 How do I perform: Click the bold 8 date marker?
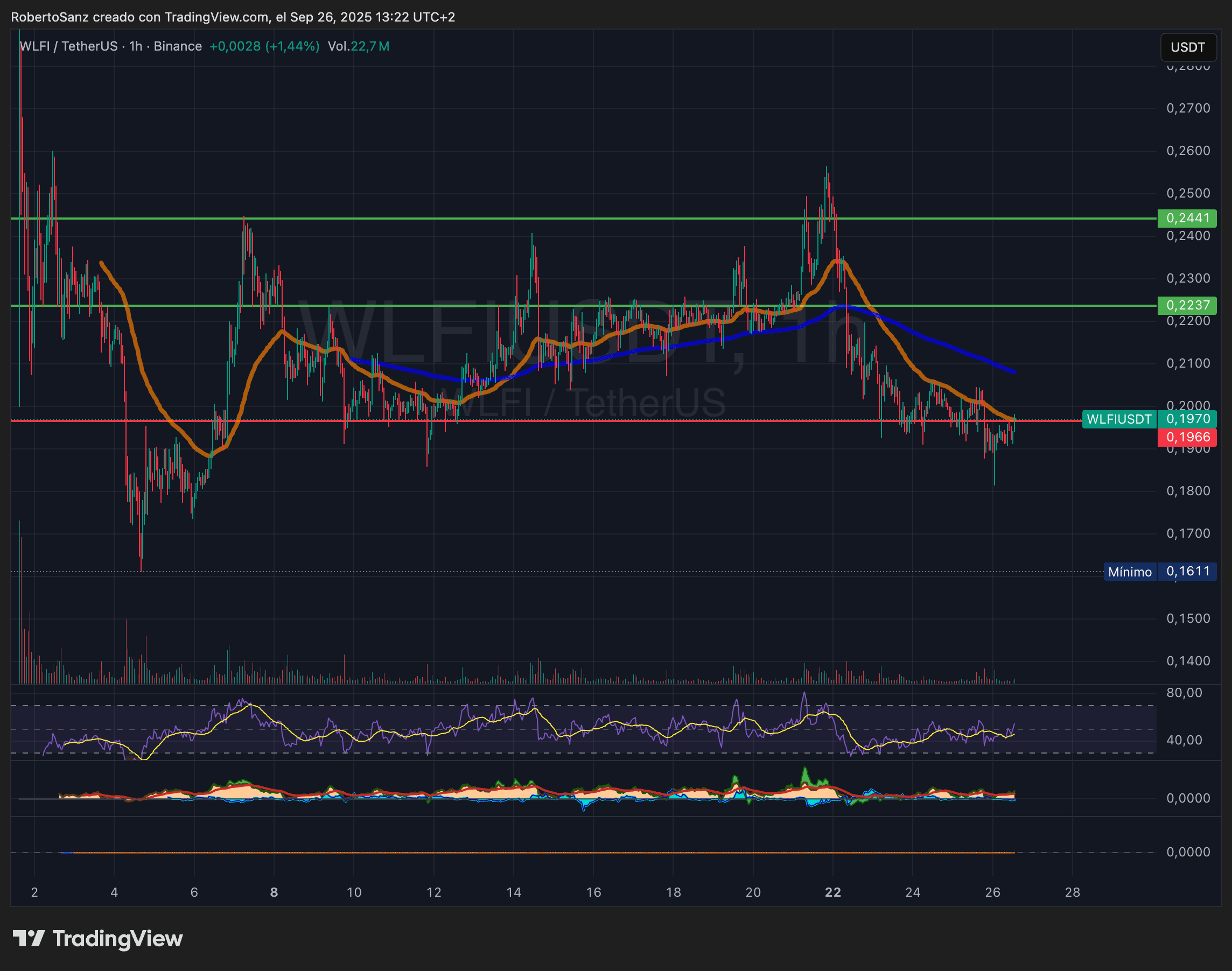tap(274, 892)
